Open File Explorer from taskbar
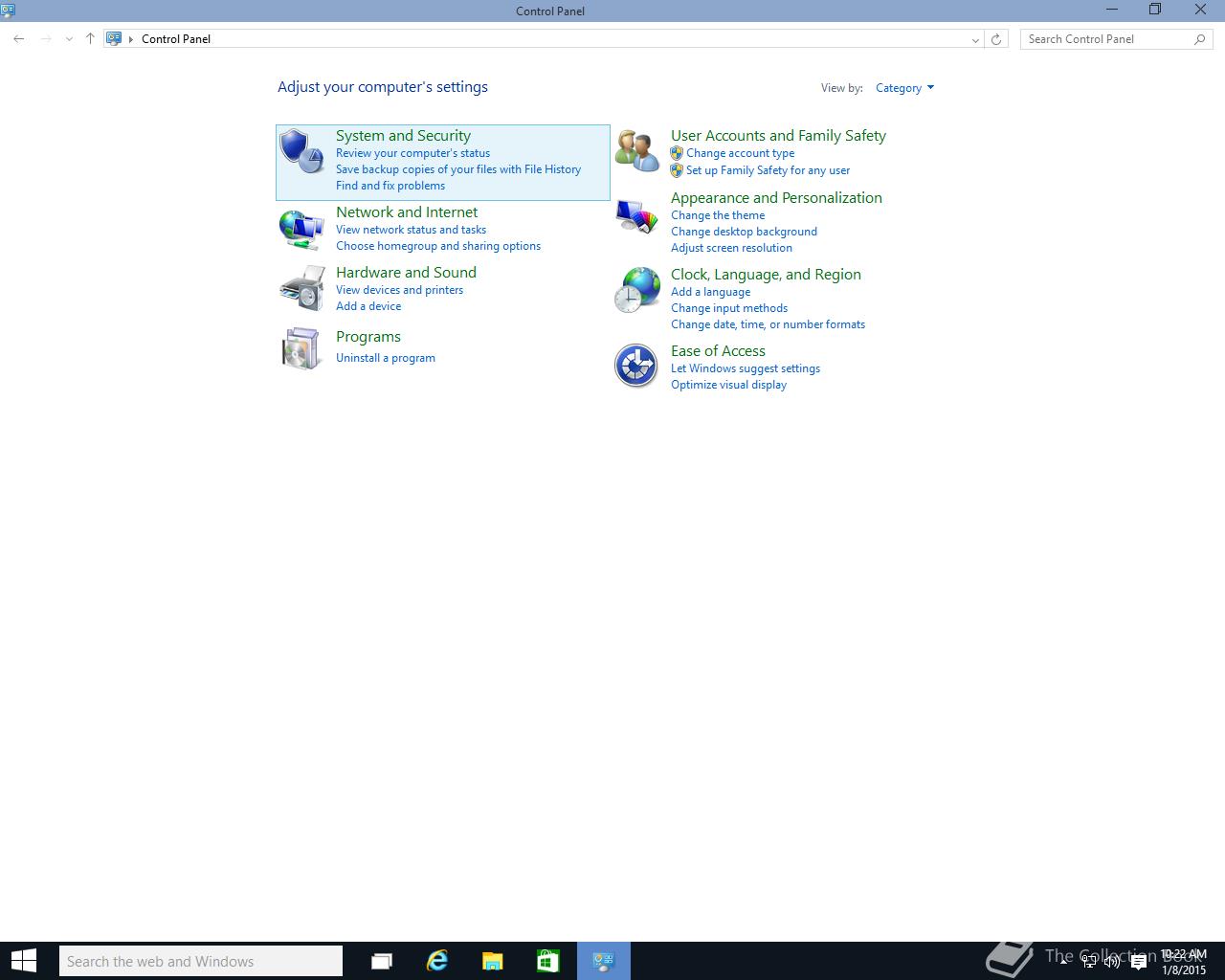 (493, 961)
